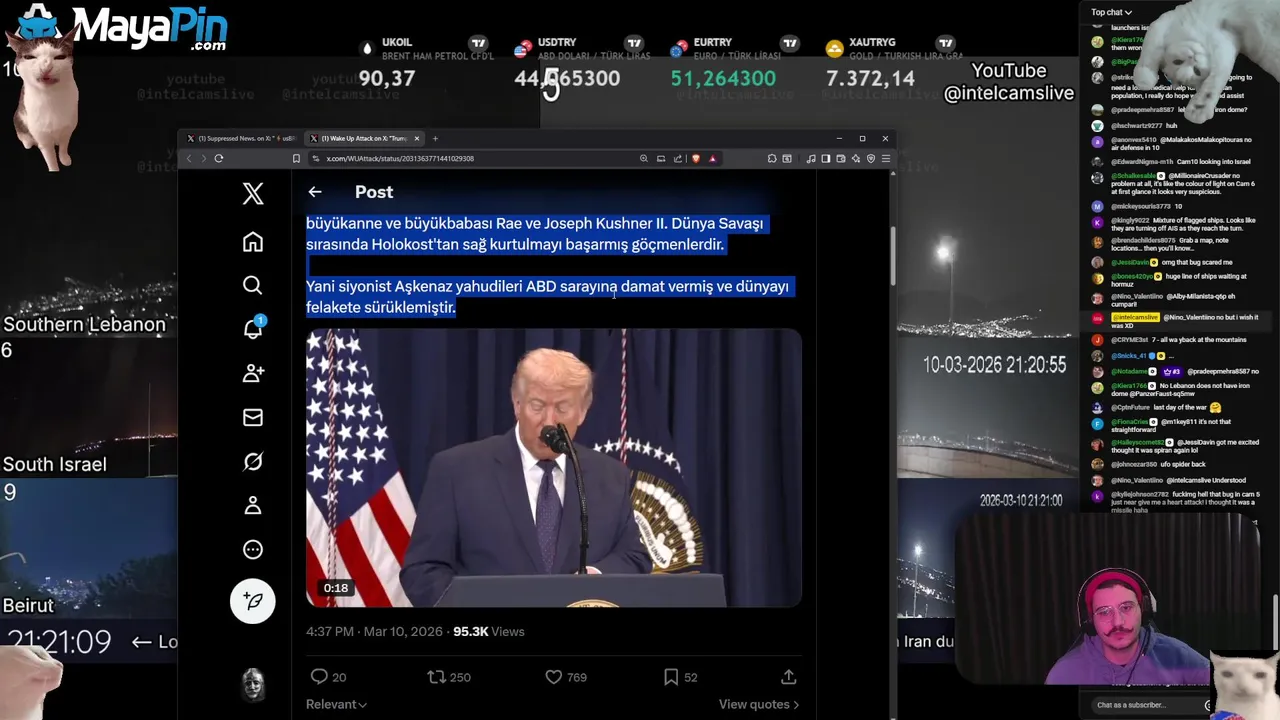Click the XAUTRYG gold price ticker
Image resolution: width=1280 pixels, height=720 pixels.
(870, 78)
